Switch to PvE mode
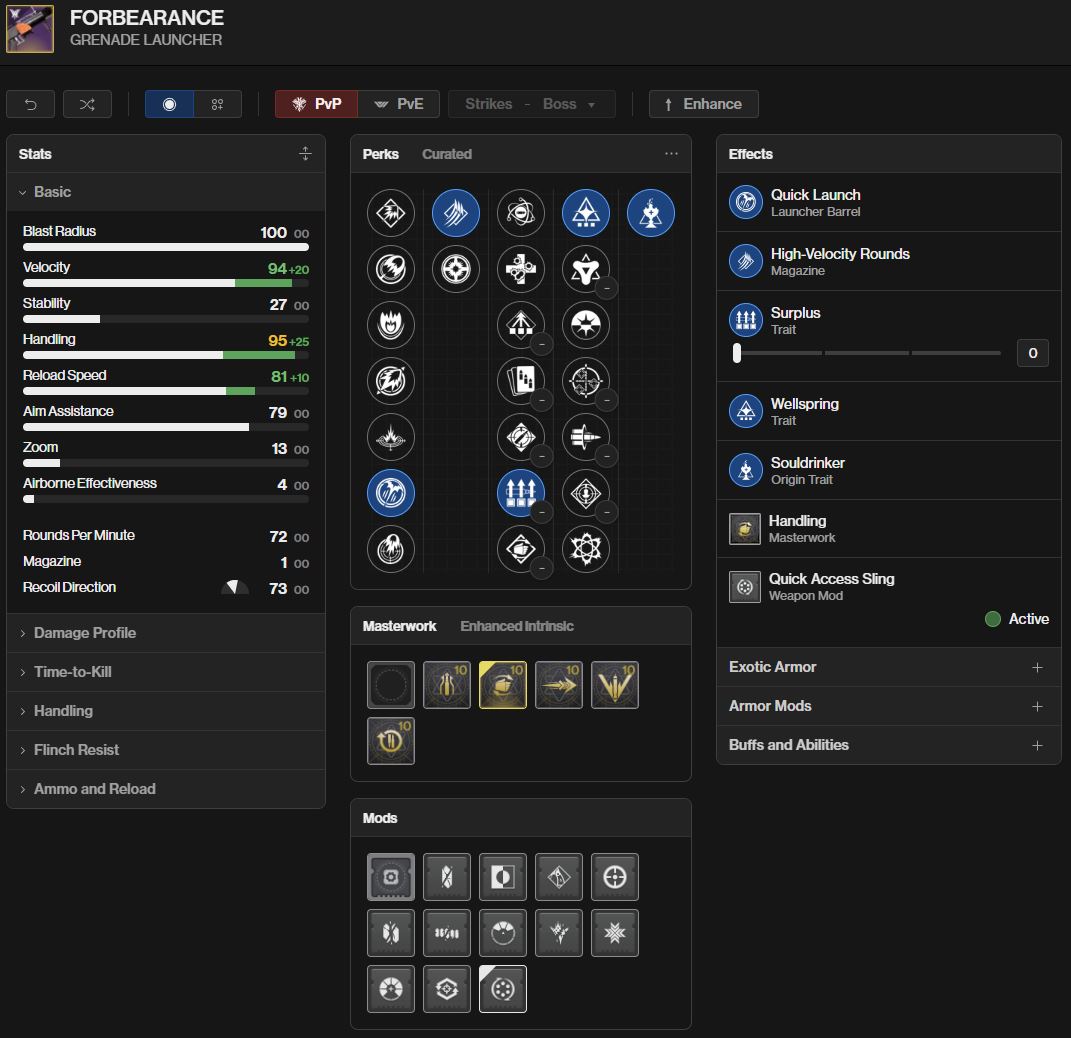This screenshot has height=1038, width=1071. click(x=399, y=104)
